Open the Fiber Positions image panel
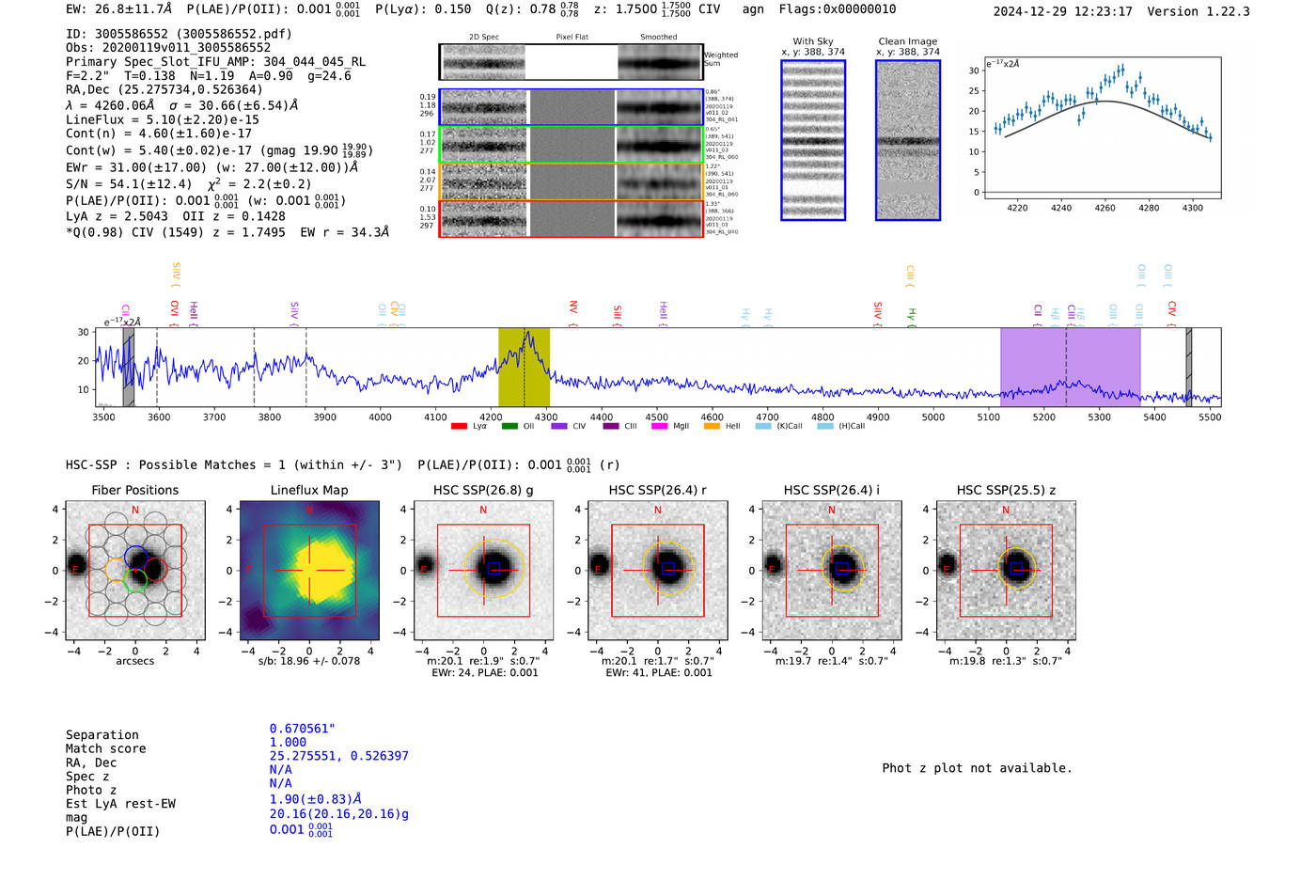Image resolution: width=1316 pixels, height=896 pixels. coord(134,571)
